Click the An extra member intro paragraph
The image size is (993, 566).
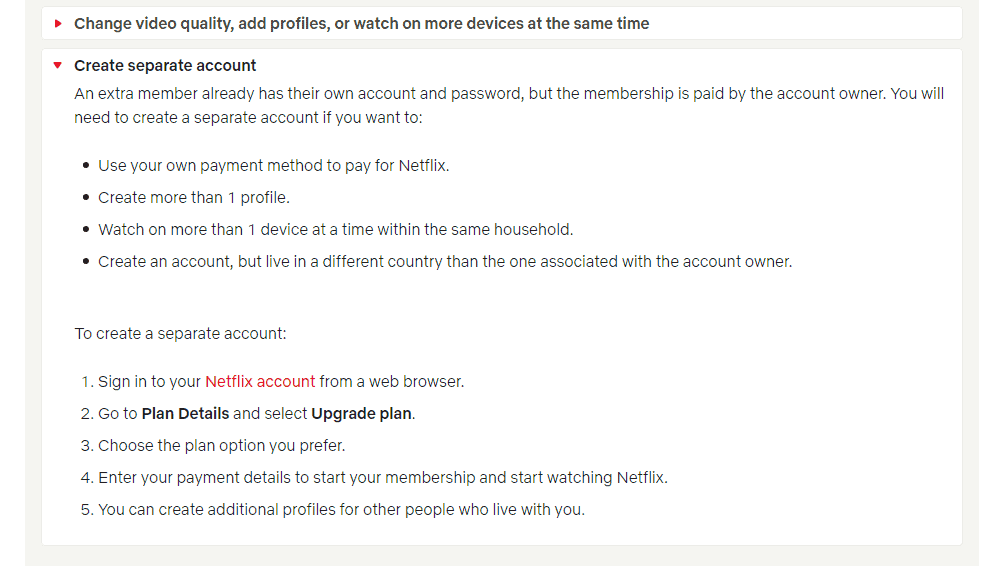tap(509, 106)
